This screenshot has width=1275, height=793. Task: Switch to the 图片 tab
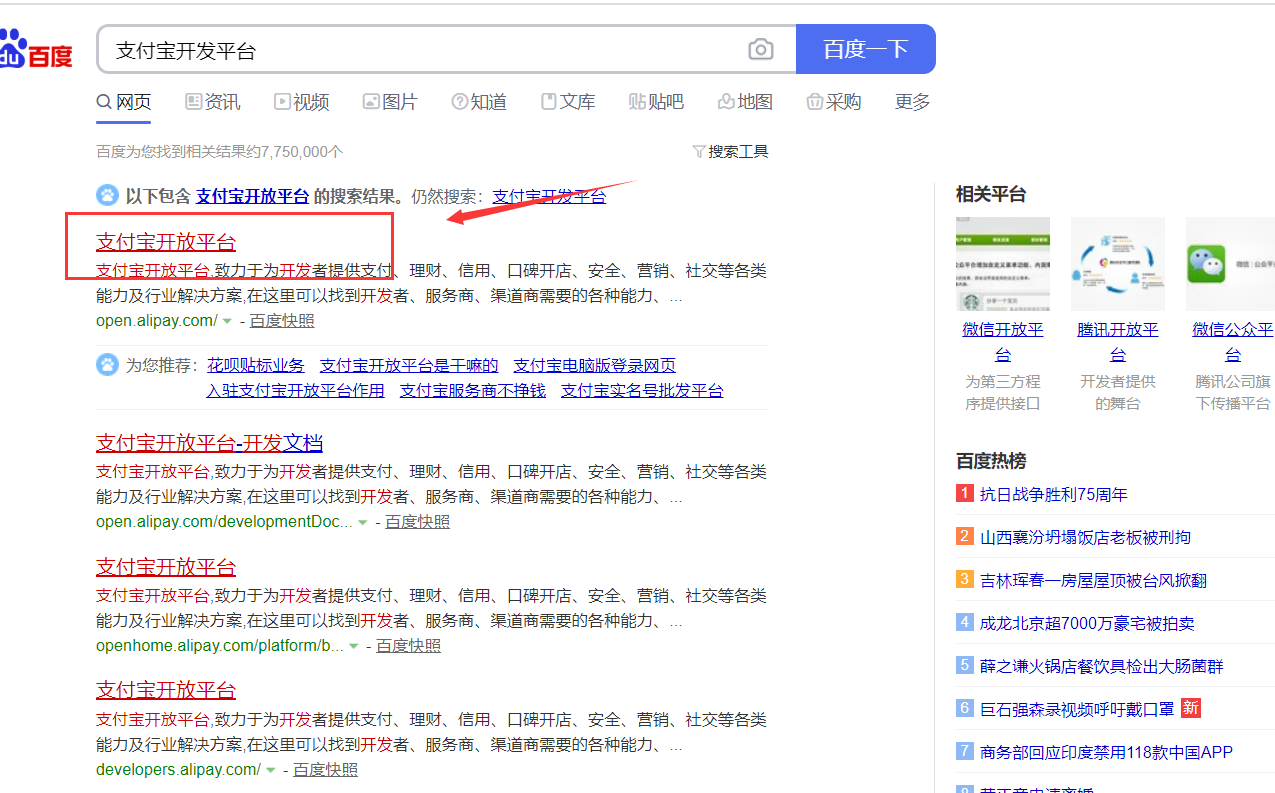[x=390, y=102]
